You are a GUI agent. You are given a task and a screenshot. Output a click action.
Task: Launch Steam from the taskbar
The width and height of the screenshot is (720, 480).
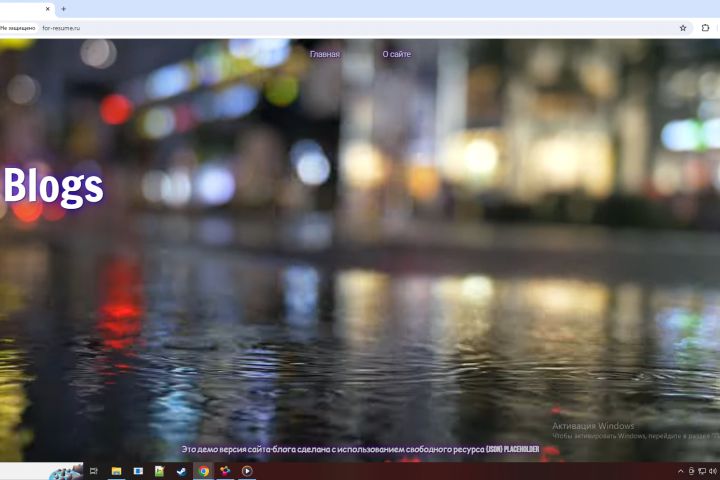point(181,471)
